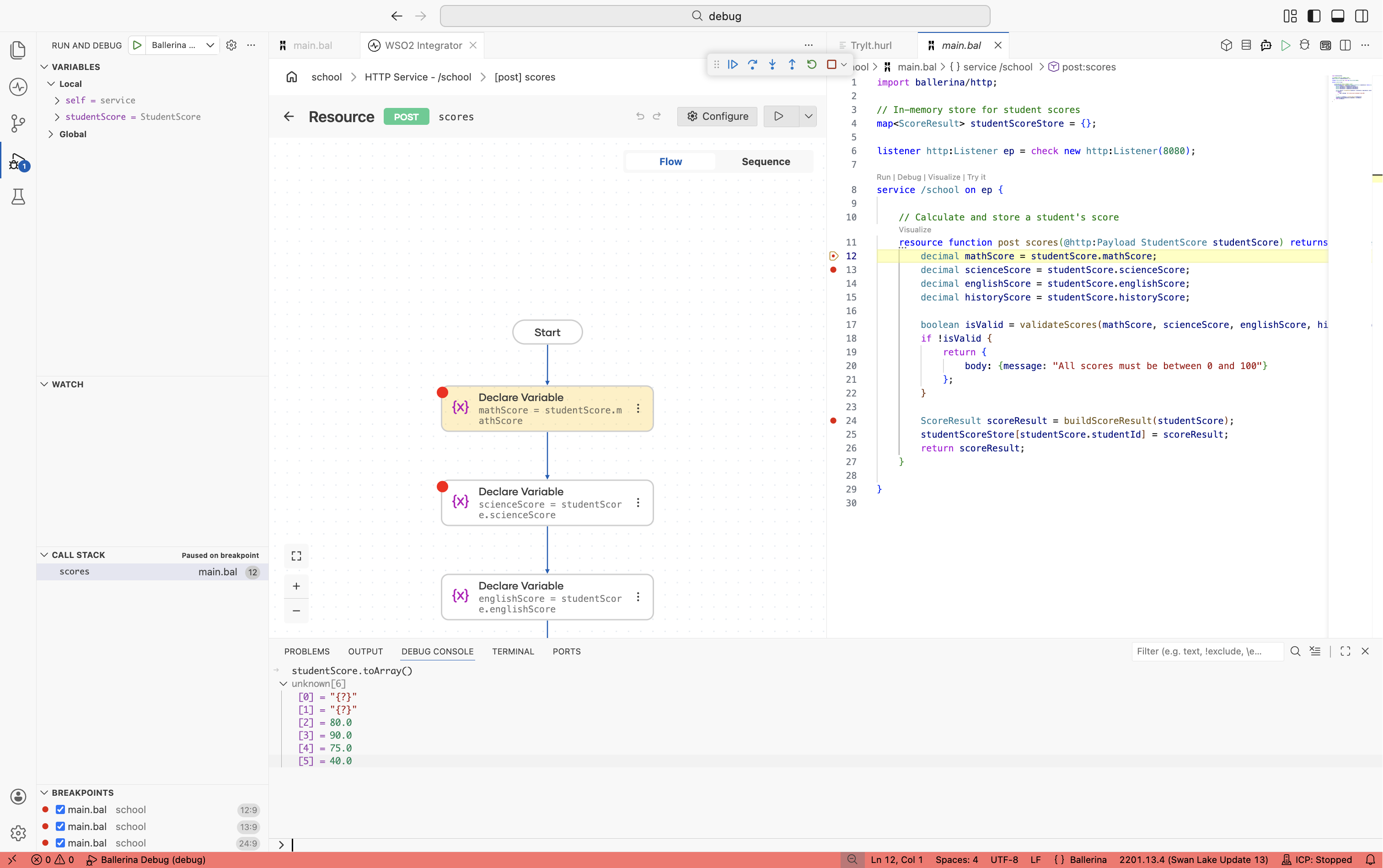
Task: Switch to the Sequence view tab
Action: point(765,162)
